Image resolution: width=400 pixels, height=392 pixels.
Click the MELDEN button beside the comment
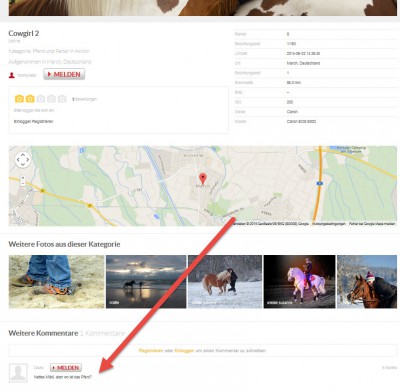pos(66,367)
